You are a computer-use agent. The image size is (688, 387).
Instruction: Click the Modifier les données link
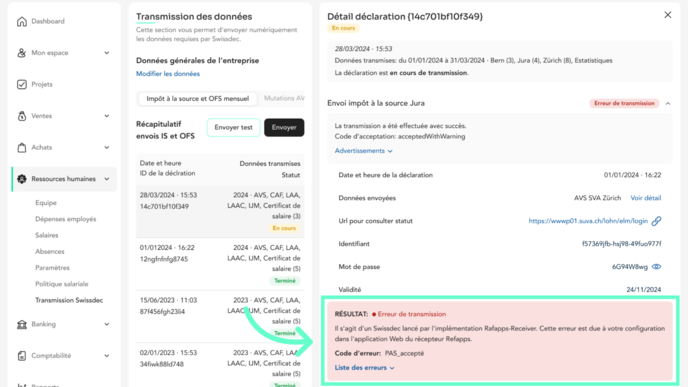pos(168,74)
